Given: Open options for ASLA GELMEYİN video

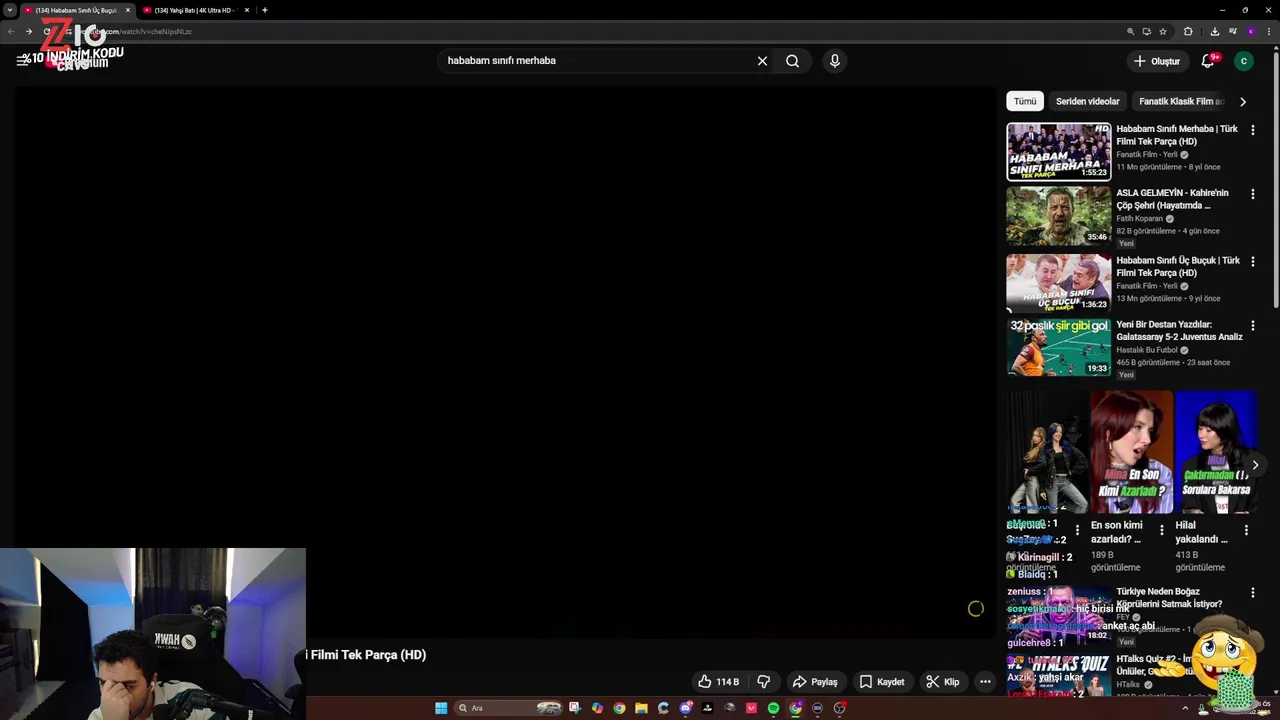Looking at the screenshot, I should tap(1253, 194).
